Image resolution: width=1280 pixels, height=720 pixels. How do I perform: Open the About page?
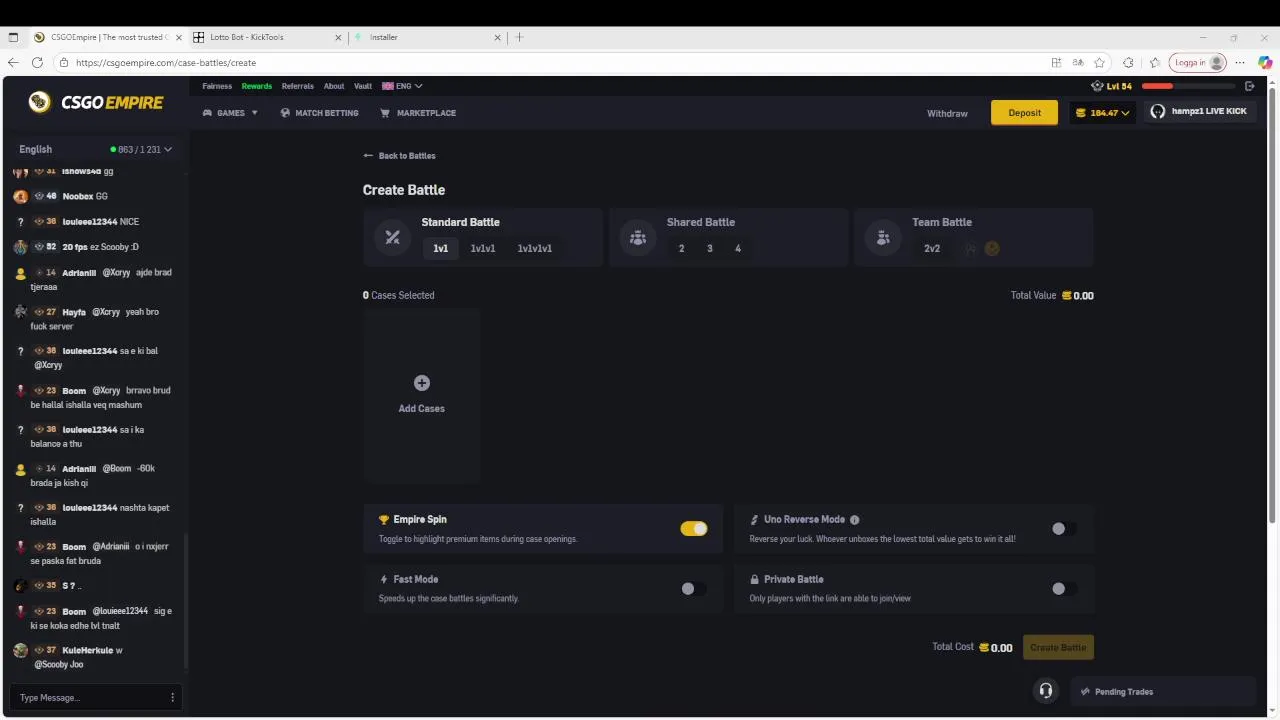pos(334,86)
